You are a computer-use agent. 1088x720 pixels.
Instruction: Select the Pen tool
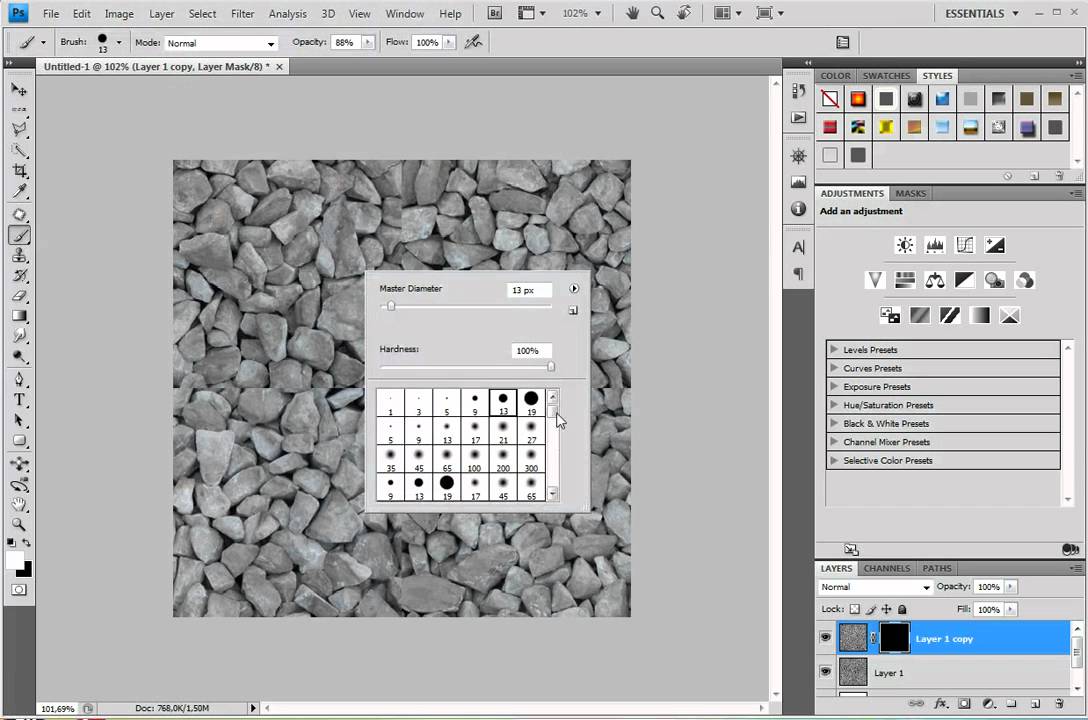(19, 379)
